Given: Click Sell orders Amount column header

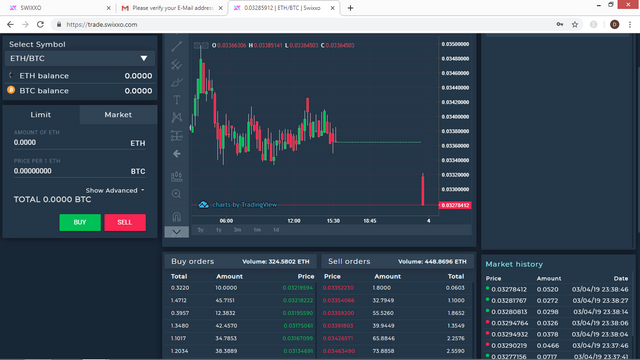Looking at the screenshot, I should (x=387, y=276).
